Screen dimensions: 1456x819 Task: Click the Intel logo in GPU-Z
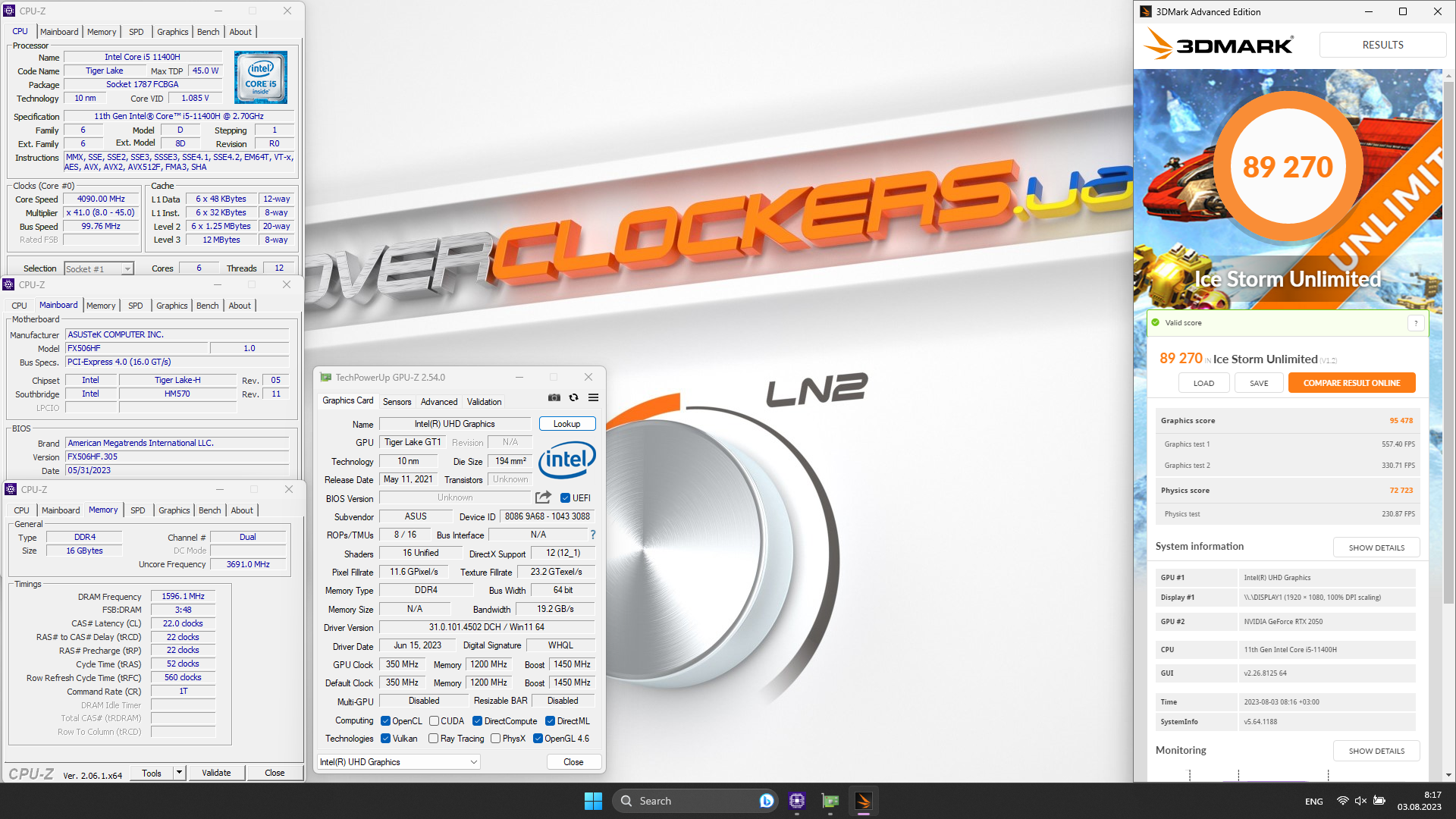[566, 460]
